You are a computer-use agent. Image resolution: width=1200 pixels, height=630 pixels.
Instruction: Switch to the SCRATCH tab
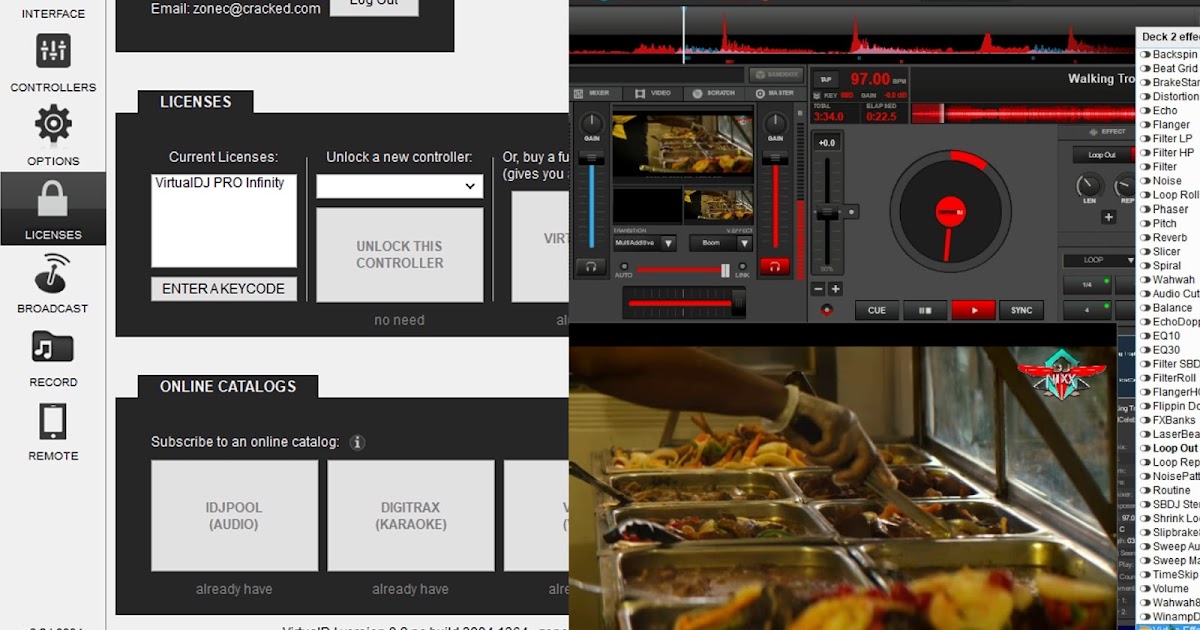pos(714,93)
